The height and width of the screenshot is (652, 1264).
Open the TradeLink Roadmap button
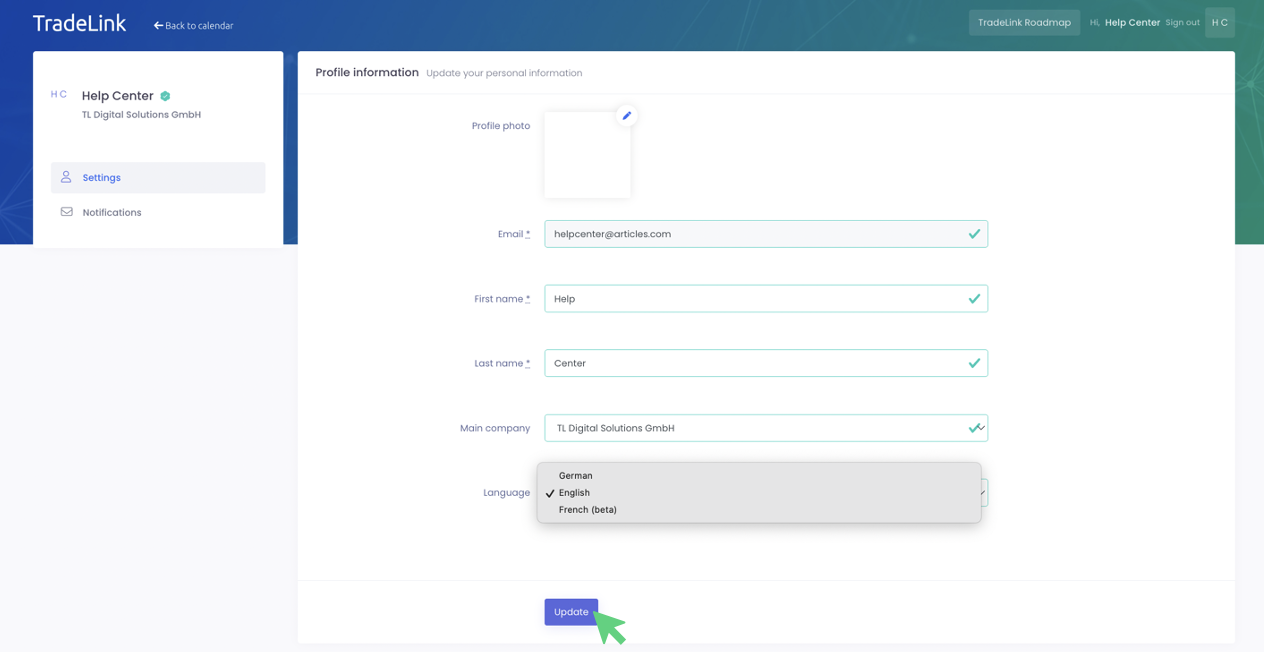(1024, 23)
